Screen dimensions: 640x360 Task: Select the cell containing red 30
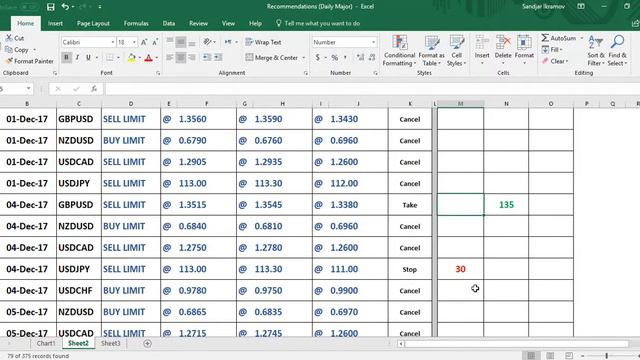tap(460, 269)
